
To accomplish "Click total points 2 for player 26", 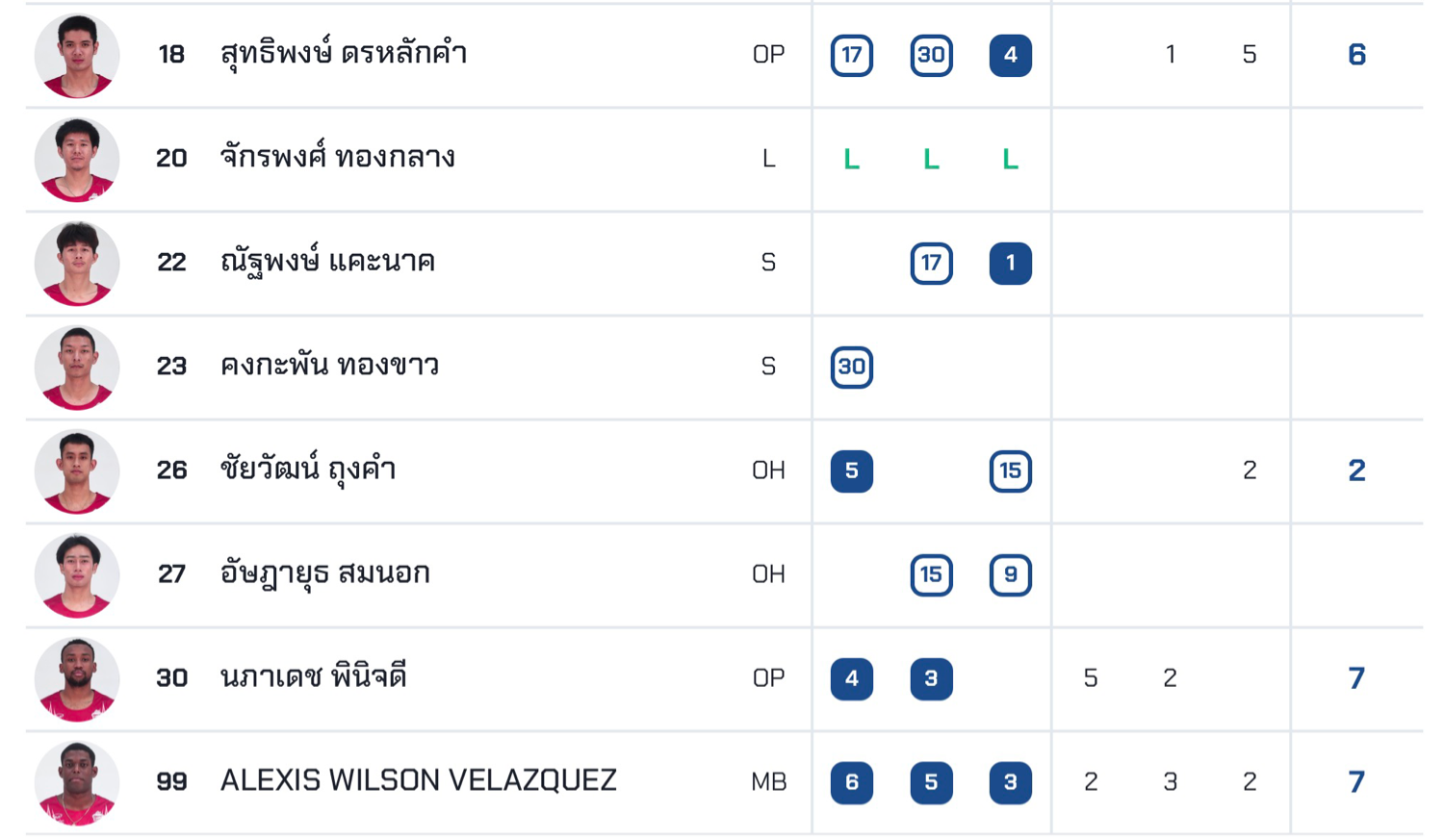I will pos(1356,471).
